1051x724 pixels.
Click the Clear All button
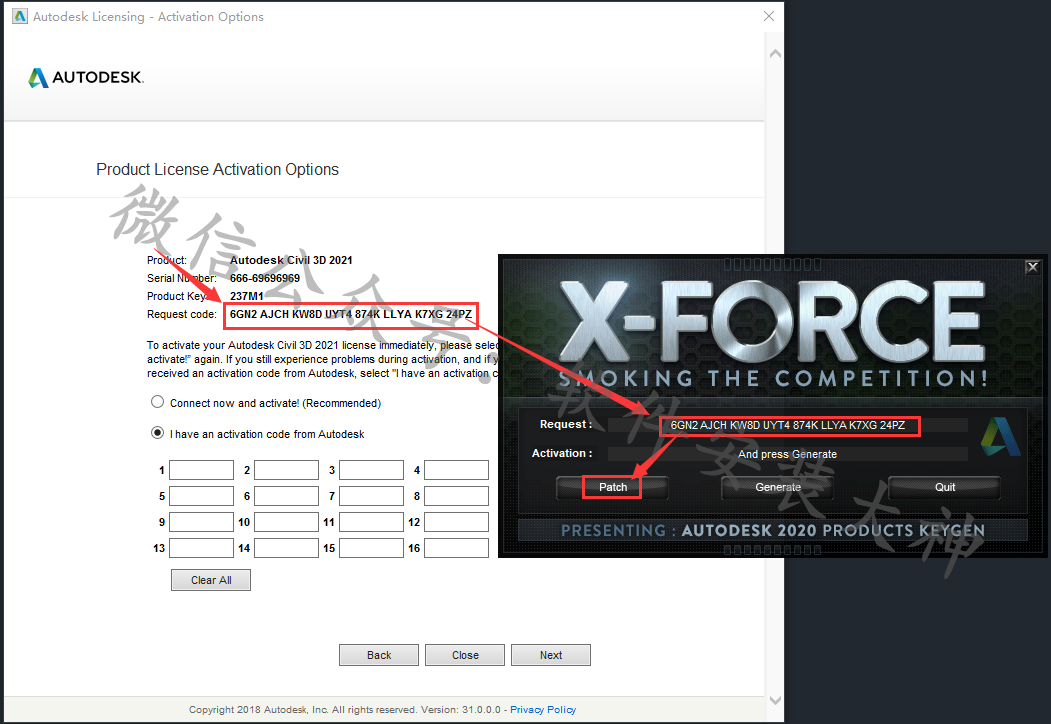click(211, 580)
